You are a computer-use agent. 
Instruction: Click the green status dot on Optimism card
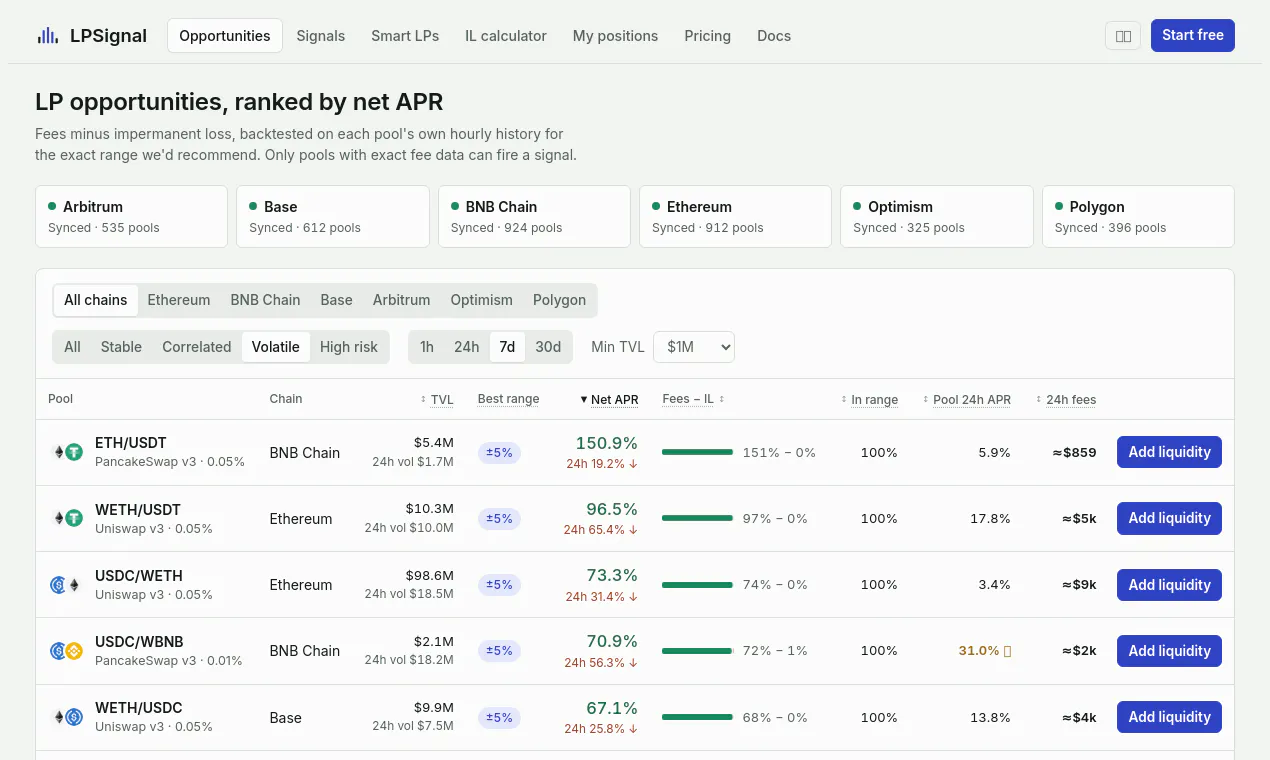click(x=857, y=206)
